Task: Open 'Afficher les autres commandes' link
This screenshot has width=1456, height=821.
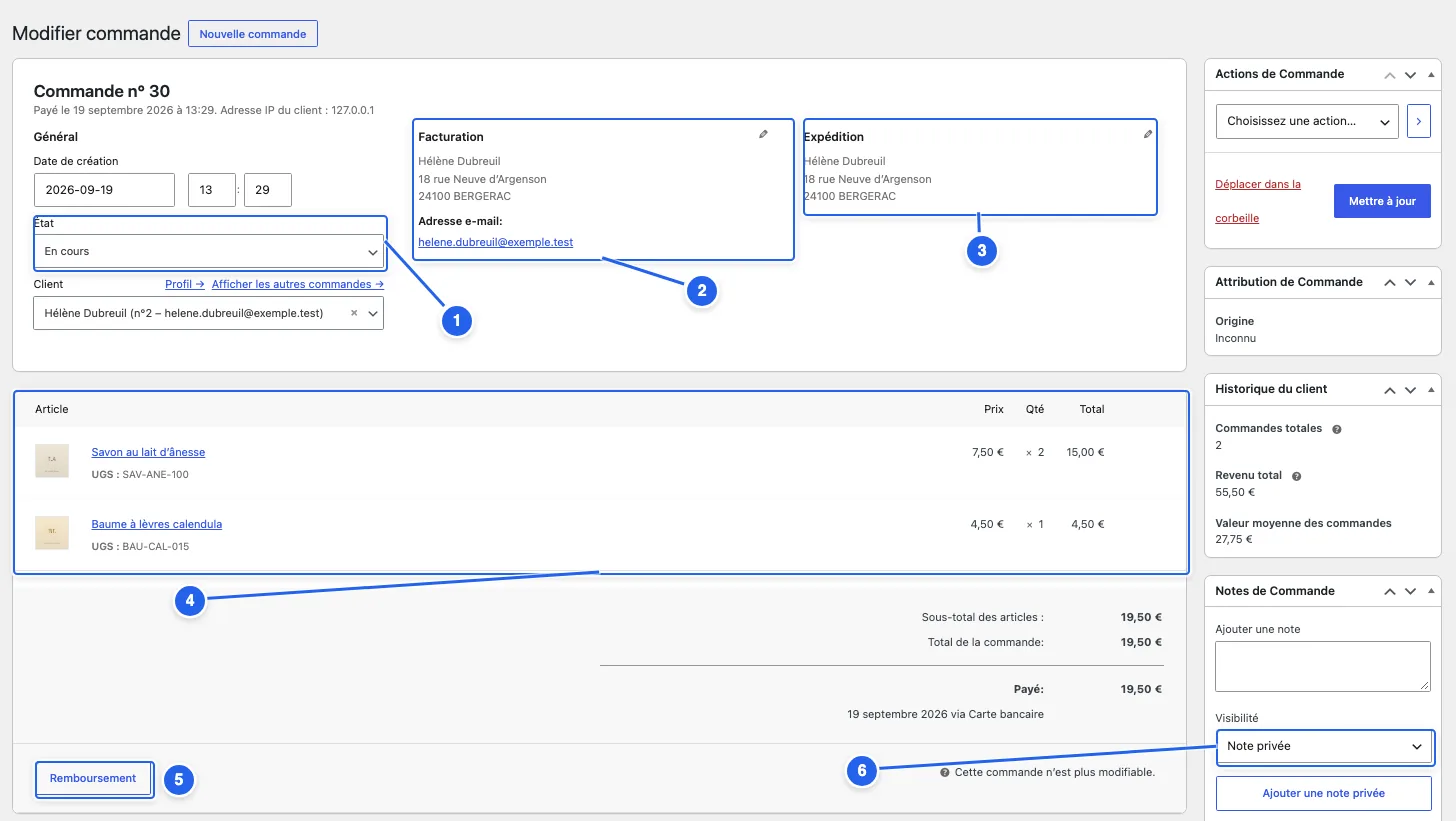Action: click(x=298, y=284)
